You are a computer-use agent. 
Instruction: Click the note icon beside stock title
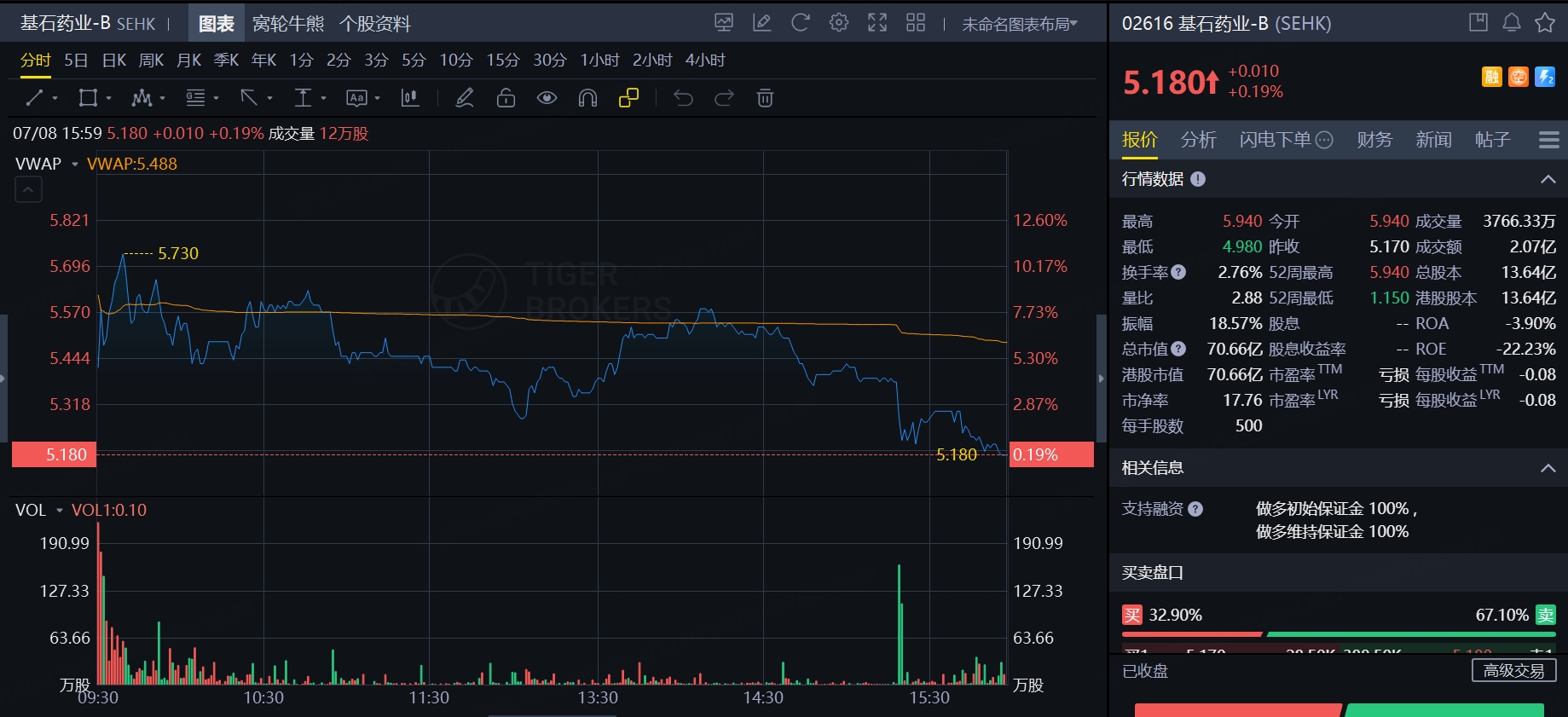click(1478, 23)
